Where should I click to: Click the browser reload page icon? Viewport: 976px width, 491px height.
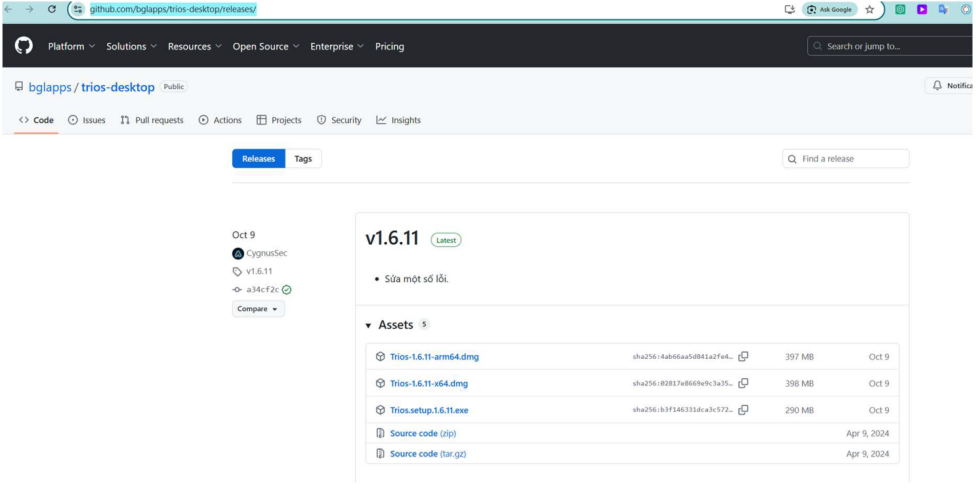52,9
